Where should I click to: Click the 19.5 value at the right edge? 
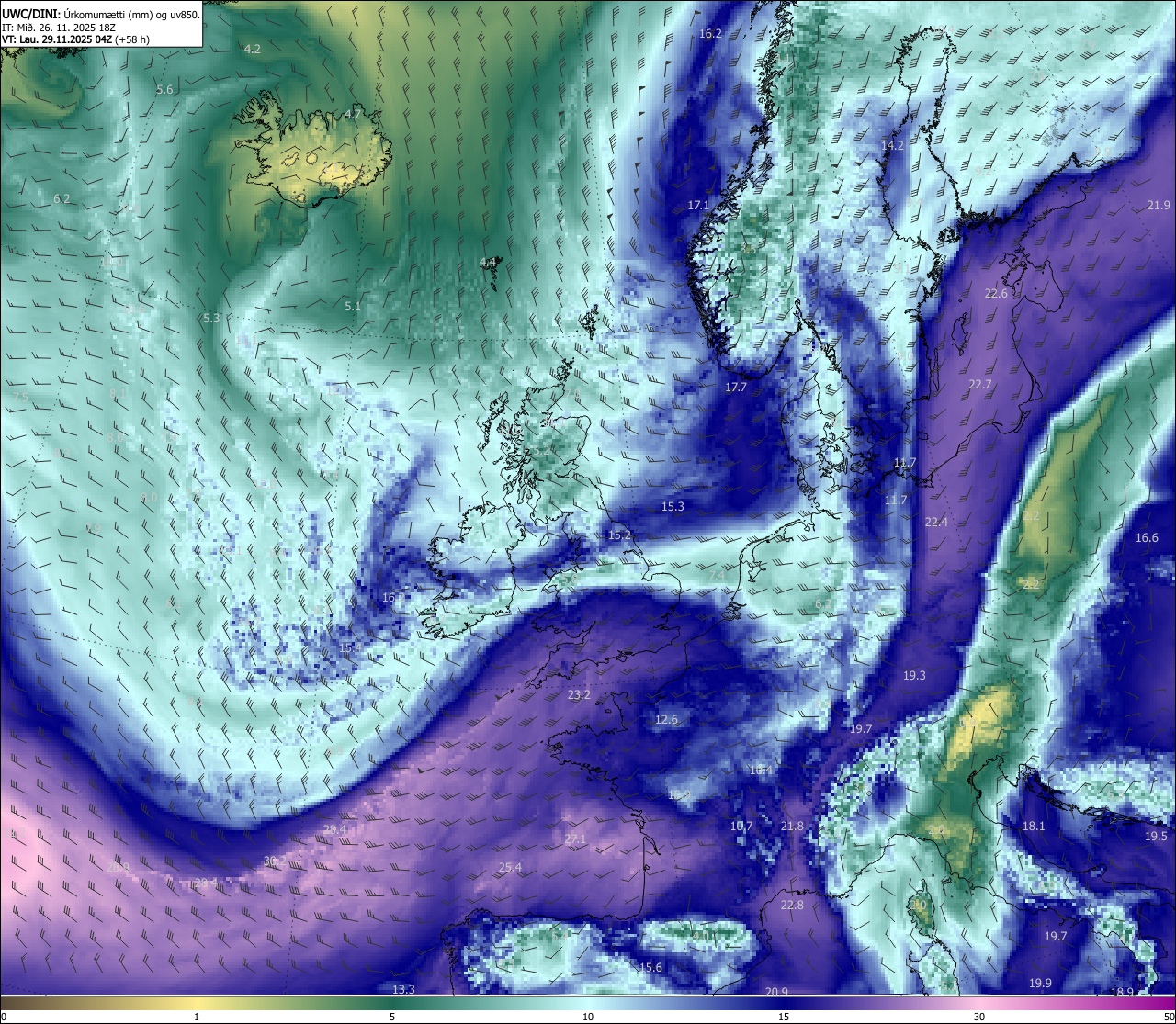[x=1156, y=837]
